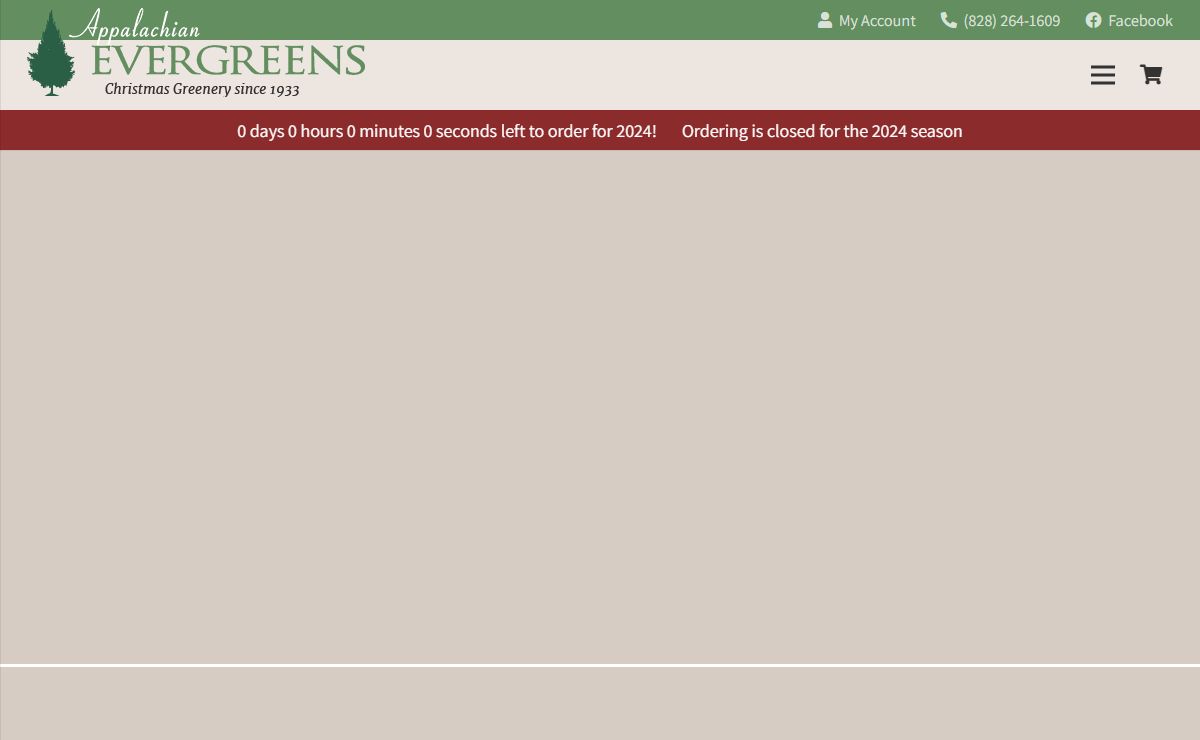Open the shopping cart
This screenshot has width=1200, height=740.
pos(1151,75)
